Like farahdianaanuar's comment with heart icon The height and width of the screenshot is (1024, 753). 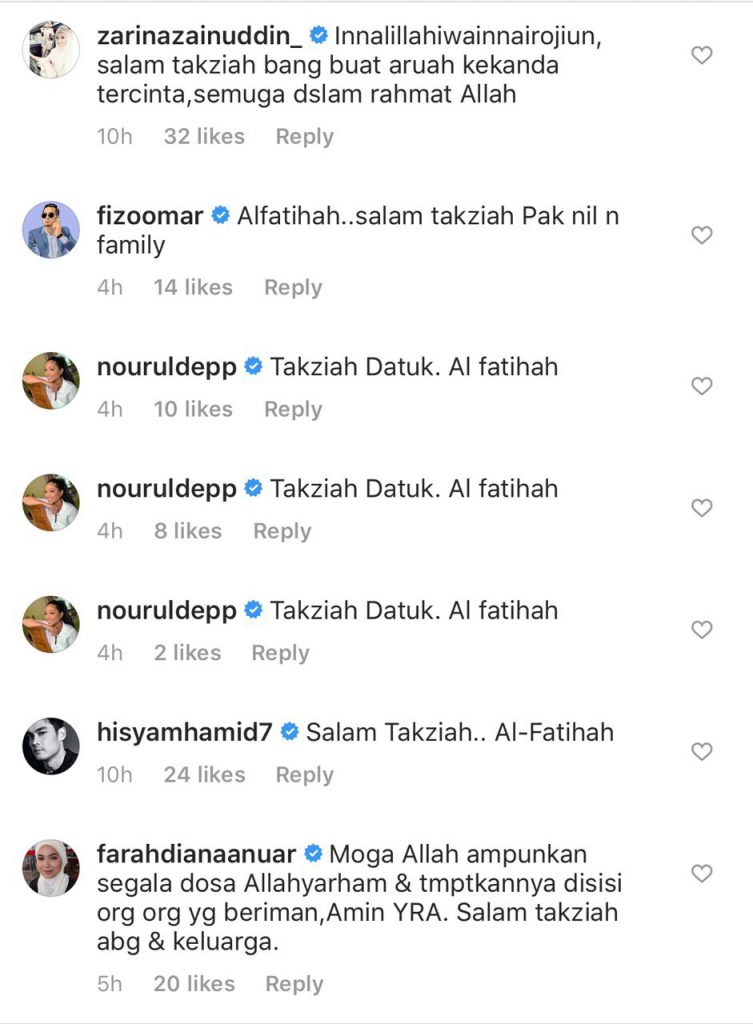701,873
